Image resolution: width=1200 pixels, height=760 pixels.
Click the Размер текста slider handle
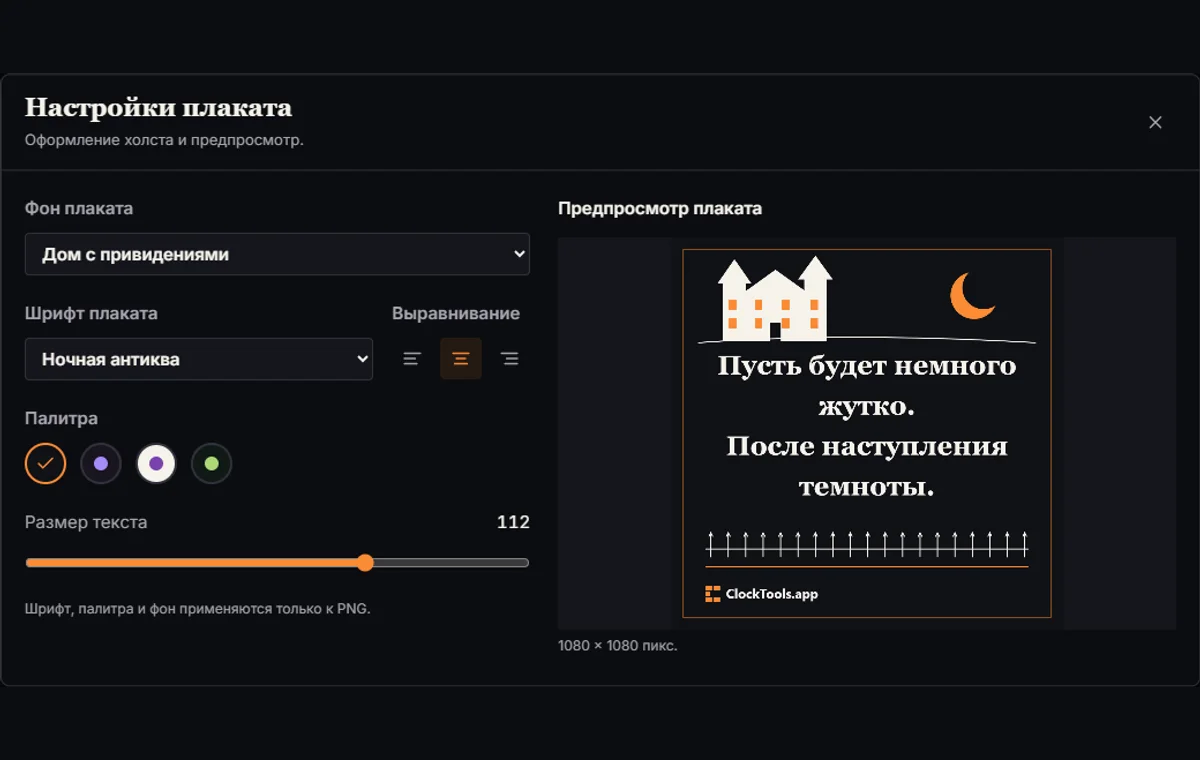pyautogui.click(x=365, y=563)
